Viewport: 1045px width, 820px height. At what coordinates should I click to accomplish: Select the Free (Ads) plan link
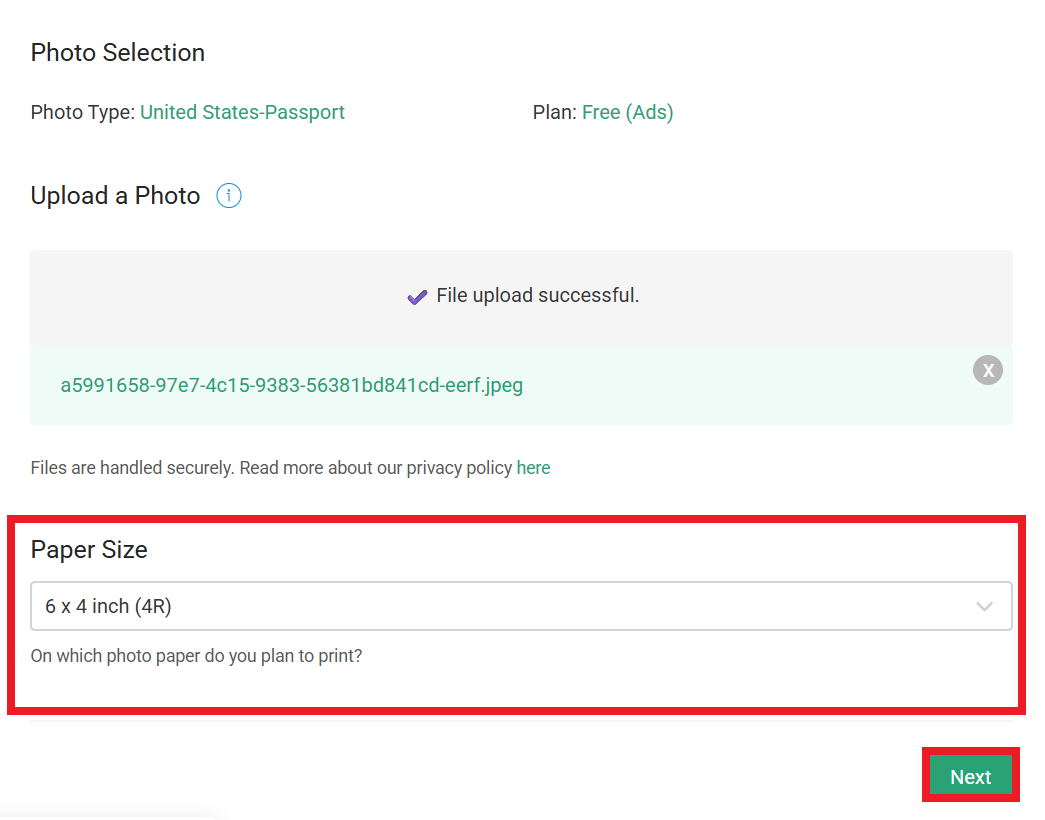pyautogui.click(x=627, y=113)
